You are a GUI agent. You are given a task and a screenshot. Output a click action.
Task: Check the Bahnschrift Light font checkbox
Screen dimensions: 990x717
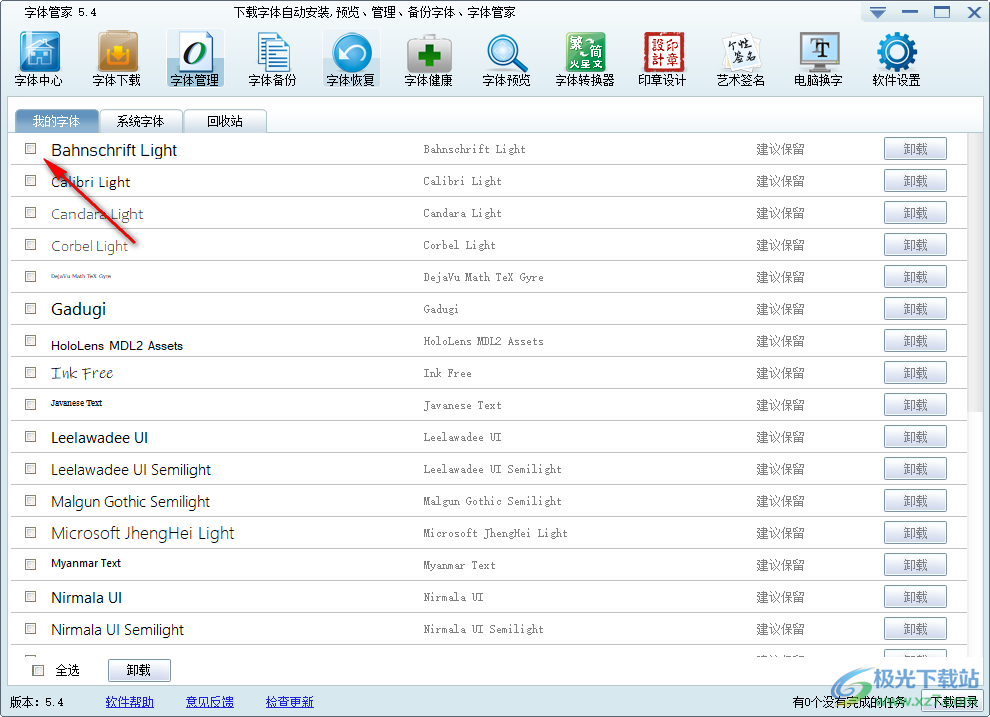[31, 149]
